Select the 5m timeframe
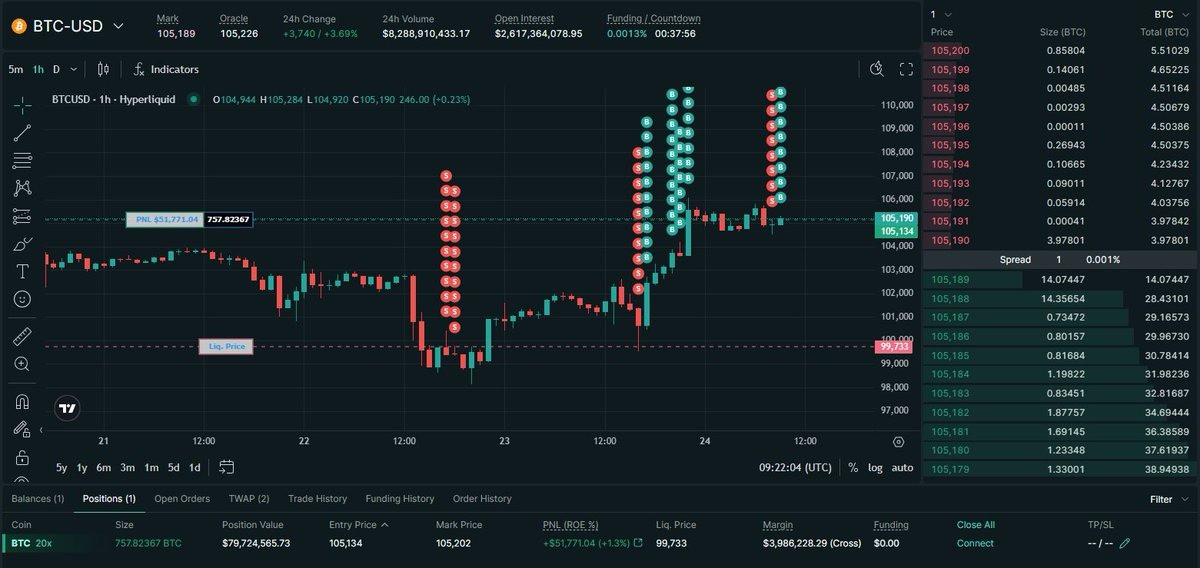The height and width of the screenshot is (568, 1200). point(16,69)
